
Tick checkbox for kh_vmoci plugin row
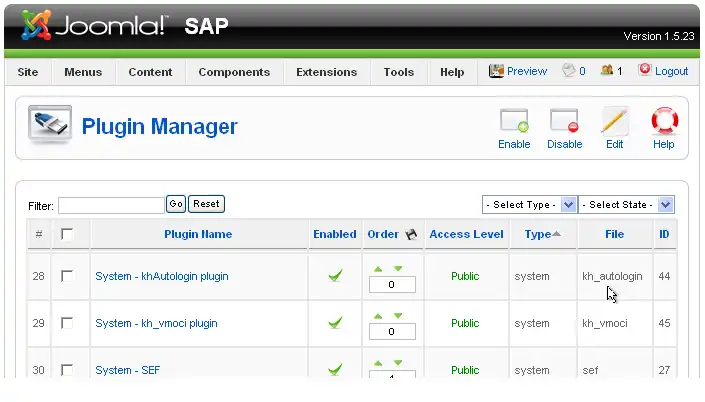pos(67,323)
